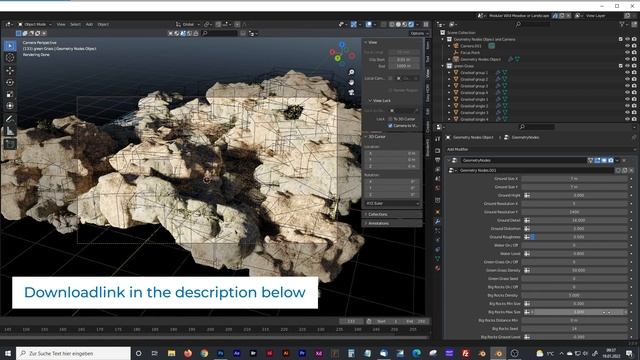This screenshot has width=640, height=360.
Task: Click the viewport zoom magnifier icon
Action: tap(351, 72)
